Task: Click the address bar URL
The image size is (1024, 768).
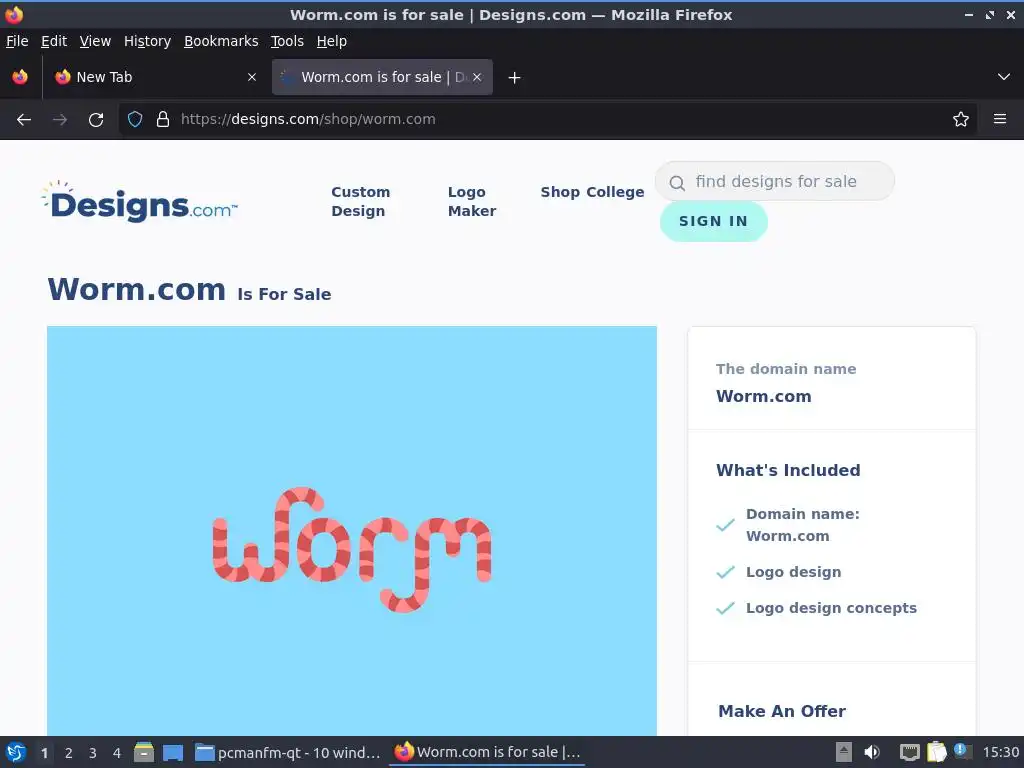Action: [x=308, y=120]
